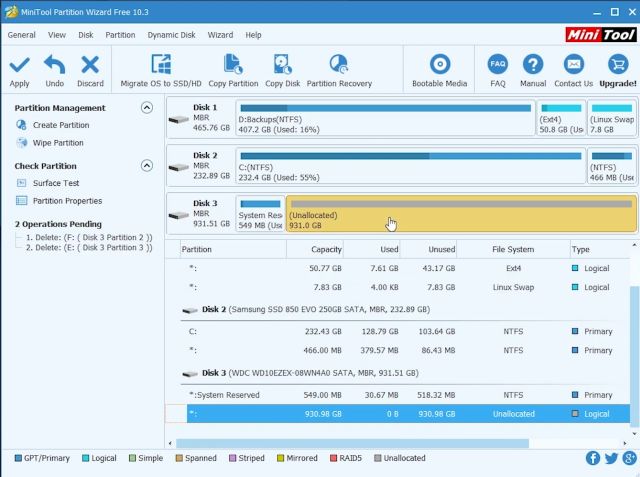Choose Wipe Partition in the sidebar
This screenshot has width=640, height=477.
coord(58,143)
